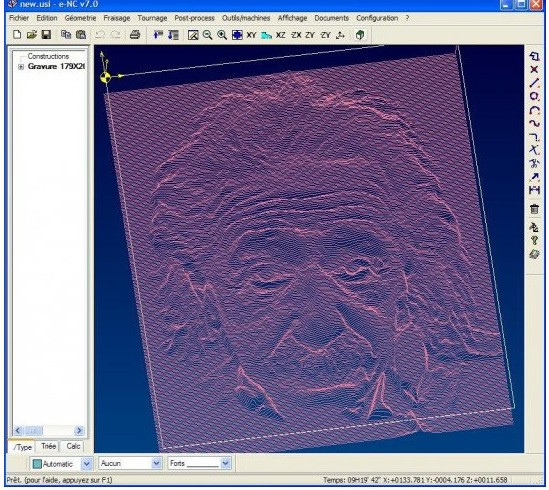Click the zoom window icon with pencil
The image size is (549, 490).
coord(193,35)
